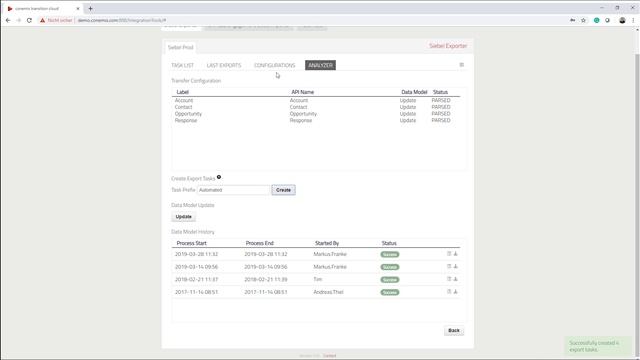Open details icon for 2018-02-21 history row

pyautogui.click(x=449, y=279)
